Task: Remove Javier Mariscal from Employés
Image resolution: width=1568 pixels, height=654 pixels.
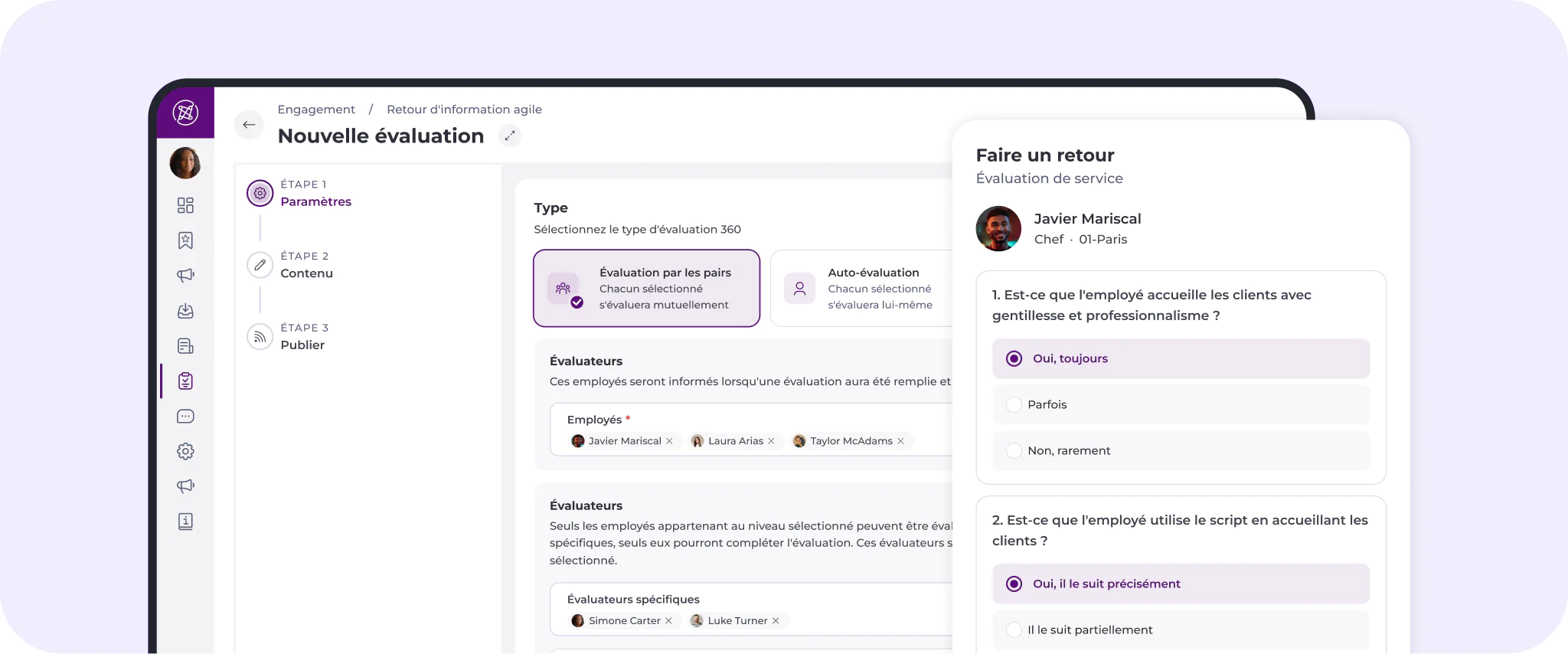Action: click(670, 441)
